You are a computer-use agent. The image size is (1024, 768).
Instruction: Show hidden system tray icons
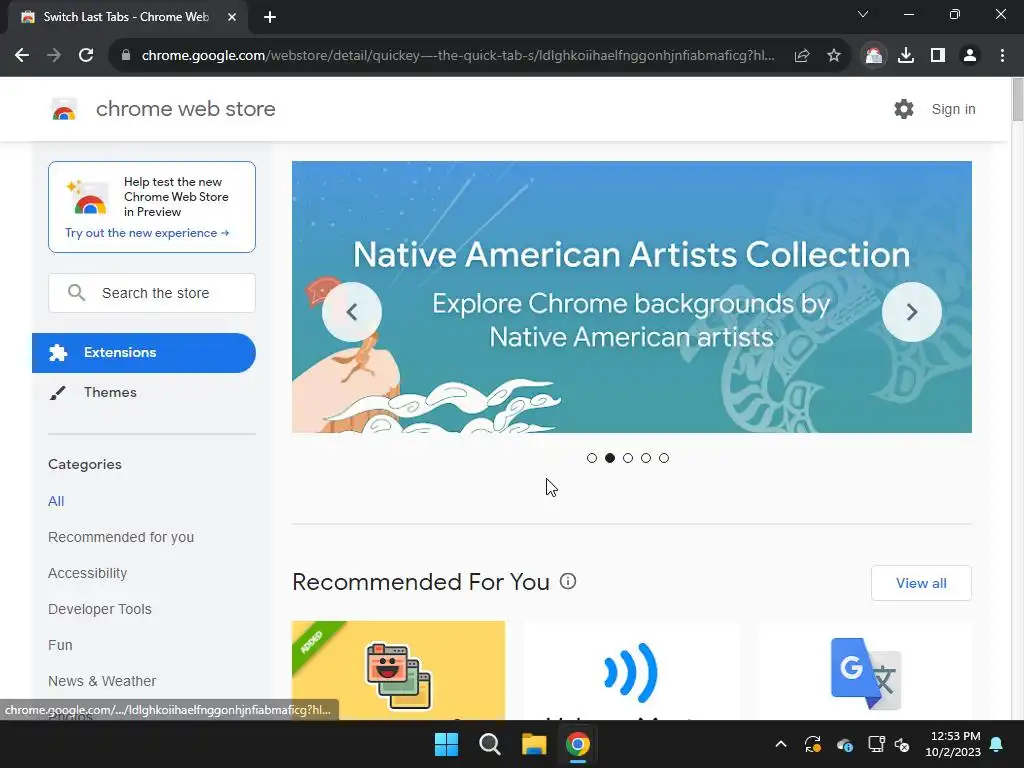[781, 744]
